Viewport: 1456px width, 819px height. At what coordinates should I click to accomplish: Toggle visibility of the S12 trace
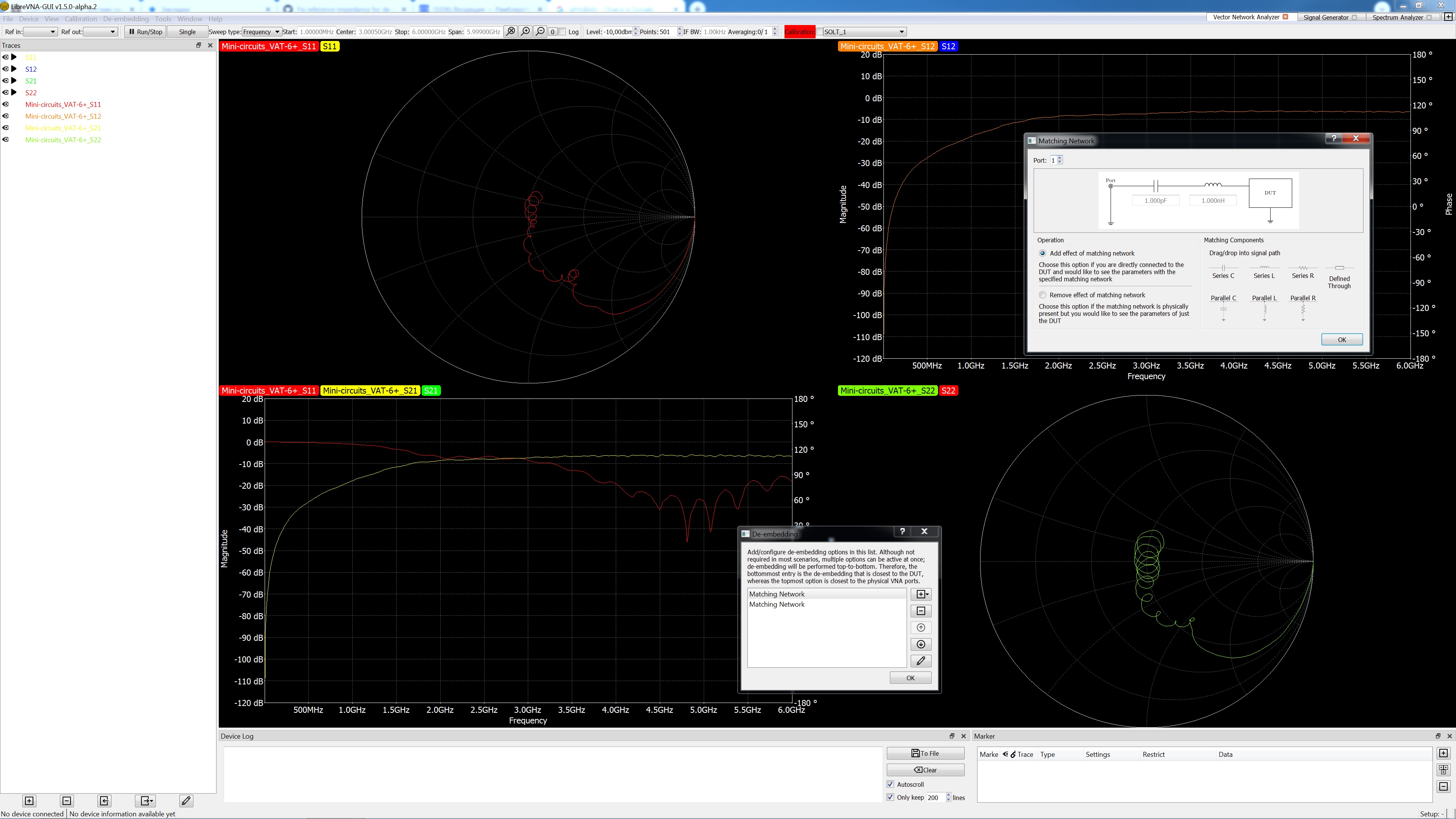click(x=6, y=69)
